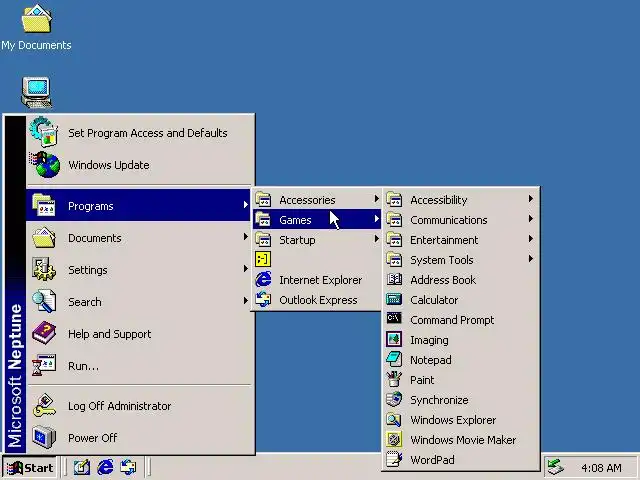This screenshot has width=640, height=480.
Task: Expand the System Tools submenu arrow
Action: click(530, 259)
